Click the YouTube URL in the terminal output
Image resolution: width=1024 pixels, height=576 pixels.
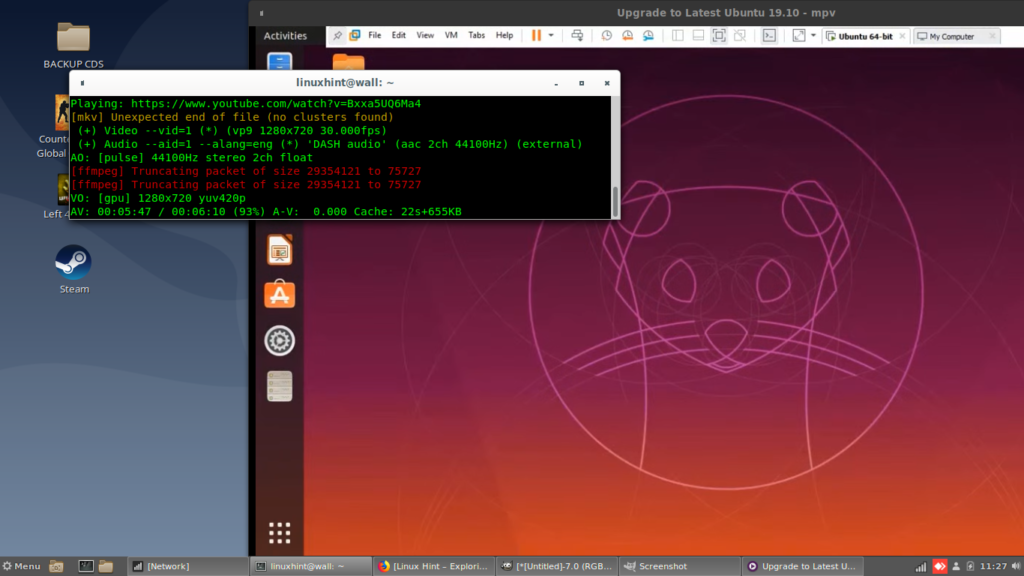click(276, 103)
